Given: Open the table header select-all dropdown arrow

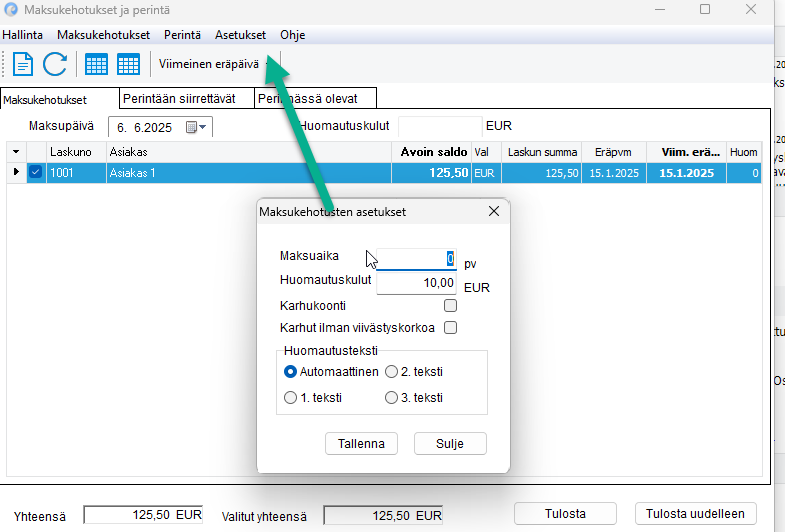Looking at the screenshot, I should pos(16,152).
